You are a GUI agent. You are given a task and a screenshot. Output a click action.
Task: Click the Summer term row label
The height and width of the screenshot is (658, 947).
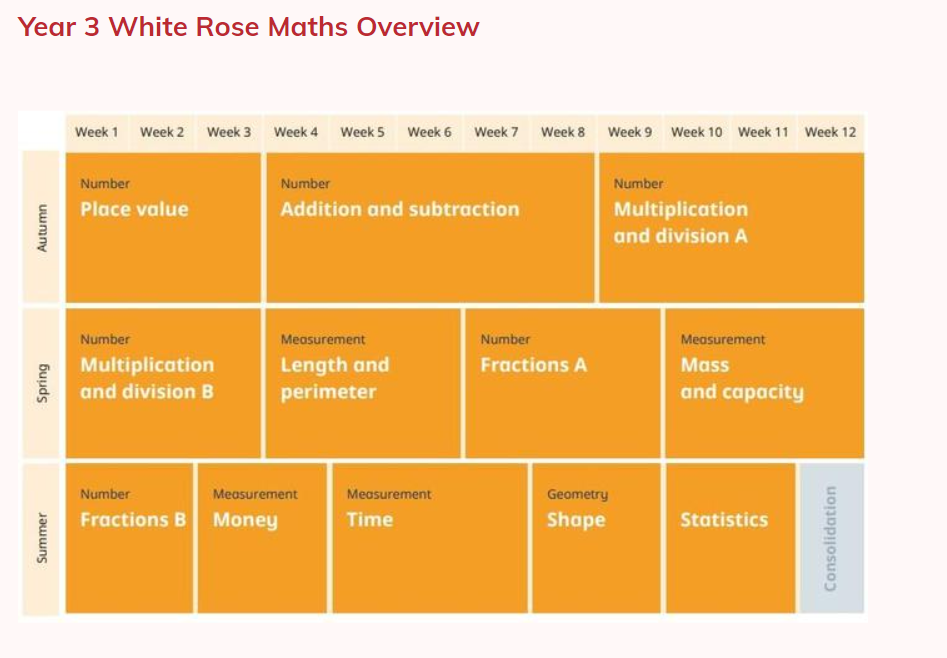42,537
